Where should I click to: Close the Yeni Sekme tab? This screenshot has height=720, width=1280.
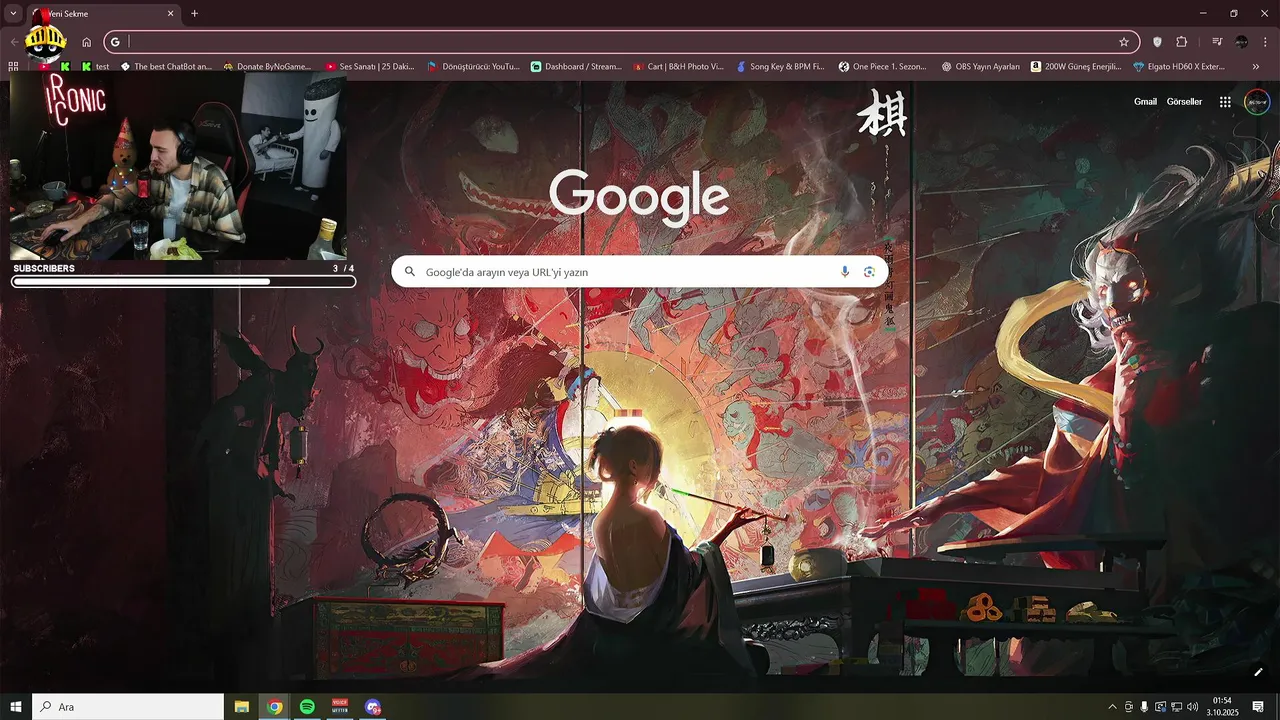[171, 14]
